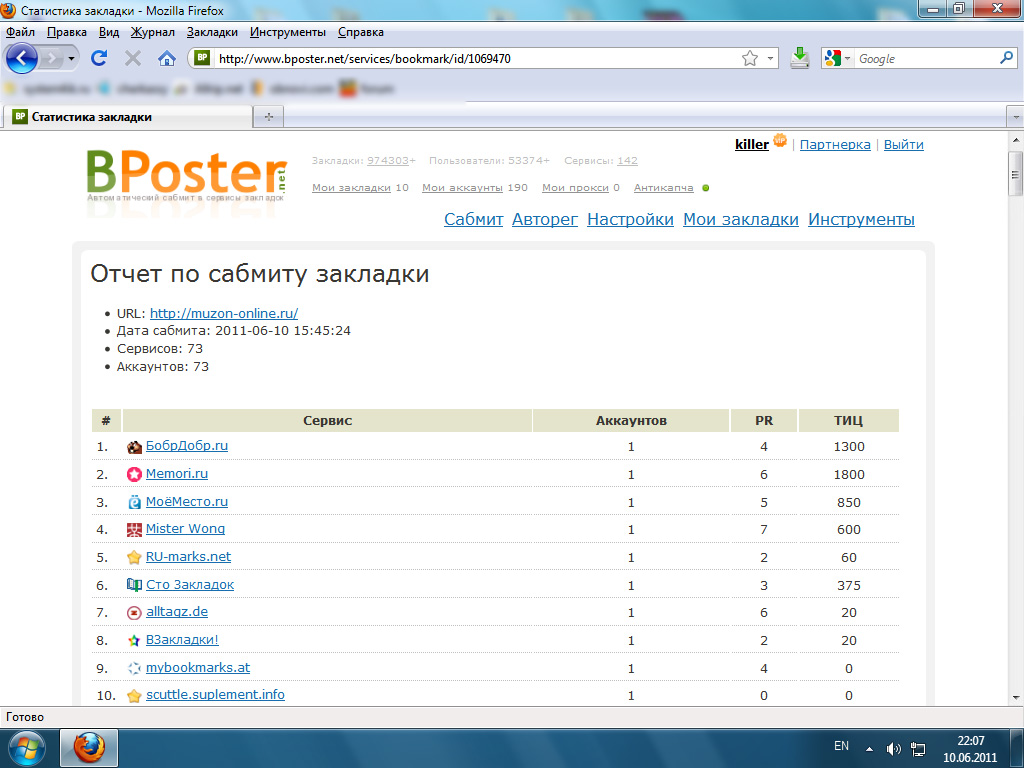Open the Авторег navigation link

pyautogui.click(x=545, y=219)
